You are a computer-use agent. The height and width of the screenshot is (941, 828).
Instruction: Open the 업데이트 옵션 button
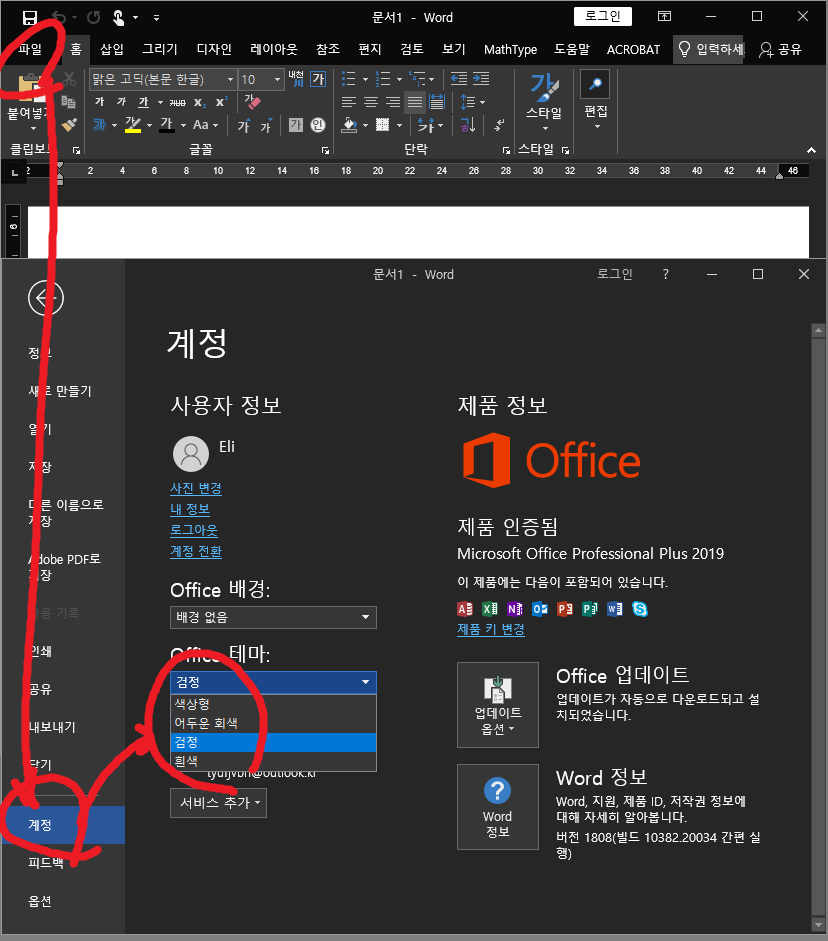click(498, 705)
